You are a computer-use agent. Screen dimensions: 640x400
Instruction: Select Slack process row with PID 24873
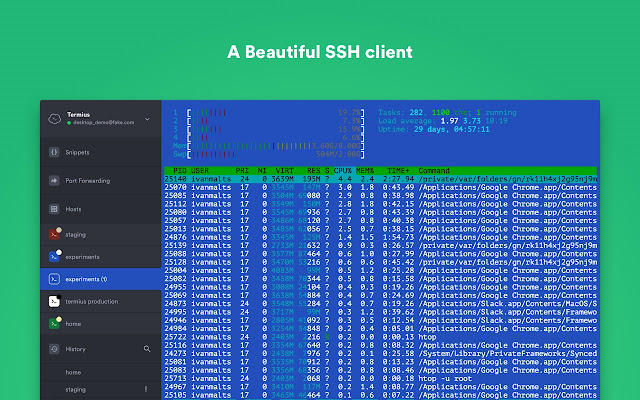coord(380,304)
